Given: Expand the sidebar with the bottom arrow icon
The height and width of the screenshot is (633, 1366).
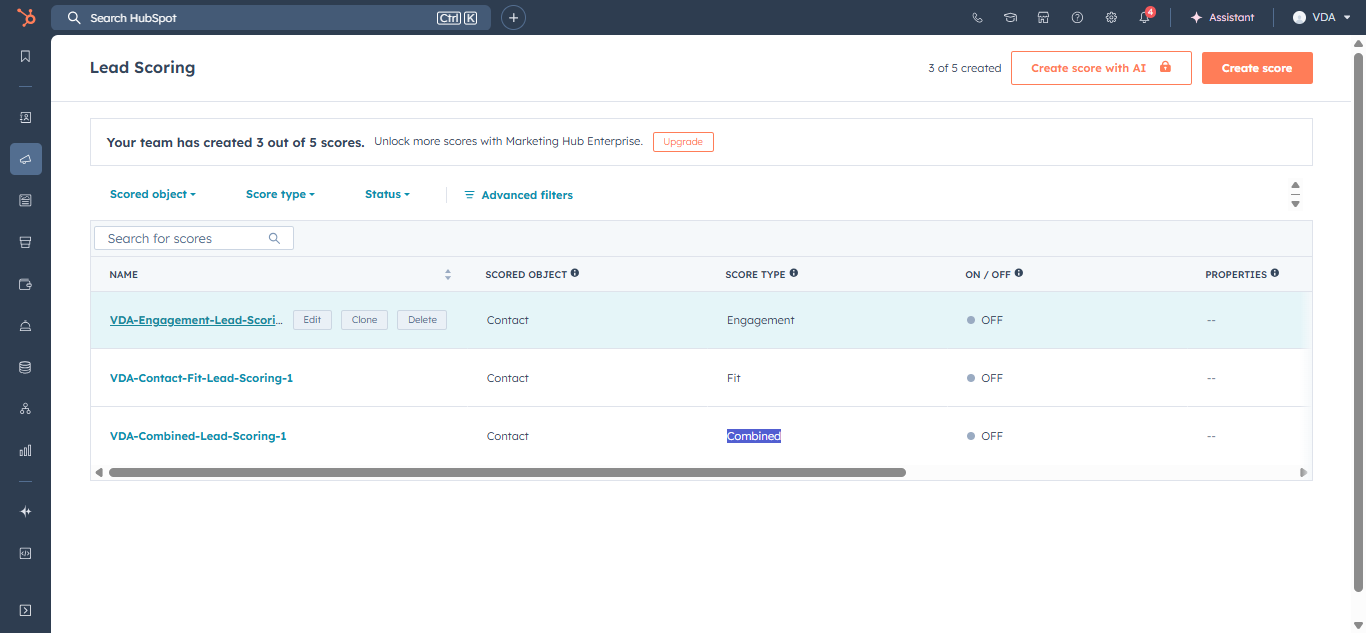Looking at the screenshot, I should [25, 610].
